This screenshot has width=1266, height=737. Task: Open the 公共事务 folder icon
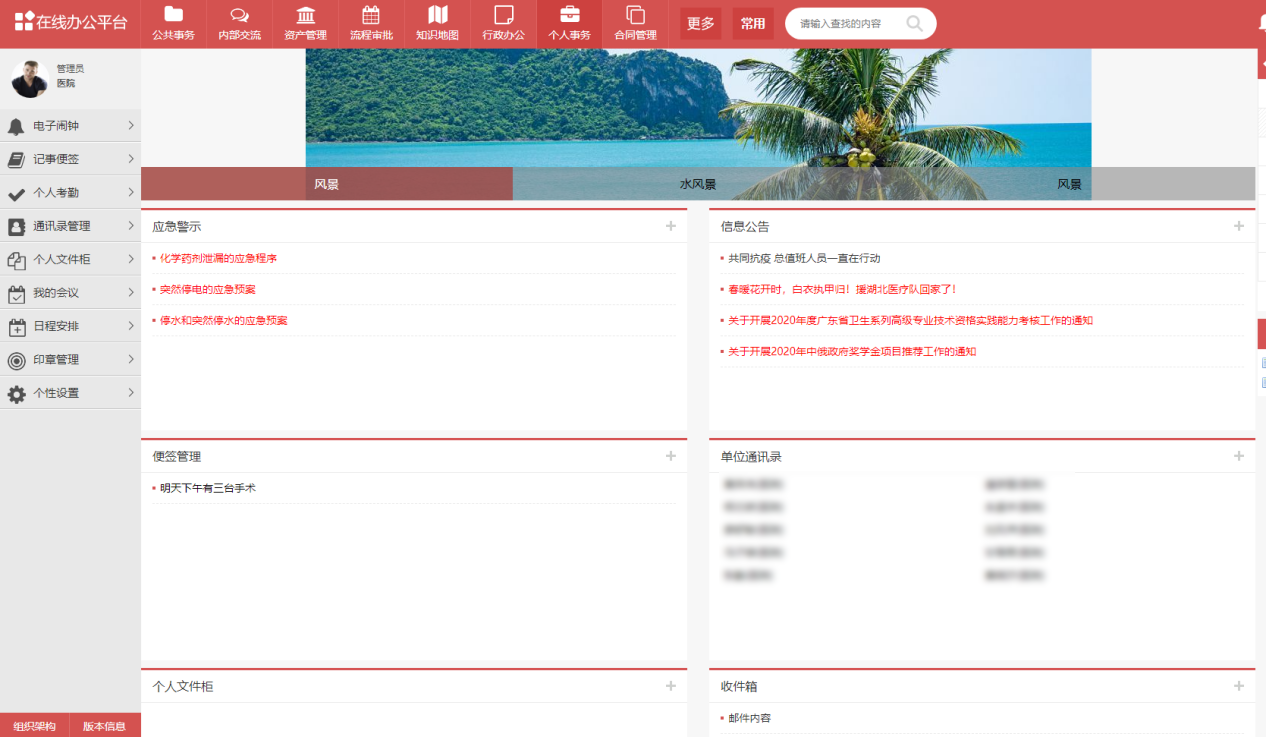(174, 15)
